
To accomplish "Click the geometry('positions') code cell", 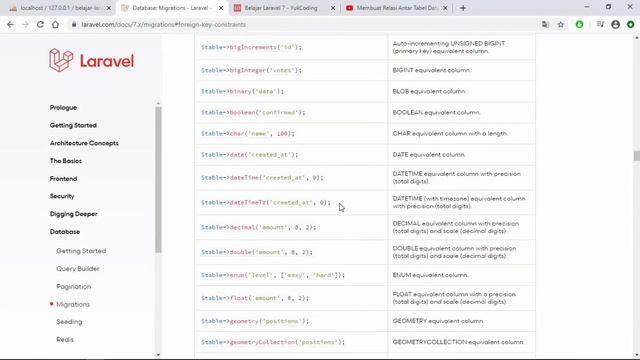I will (x=291, y=321).
